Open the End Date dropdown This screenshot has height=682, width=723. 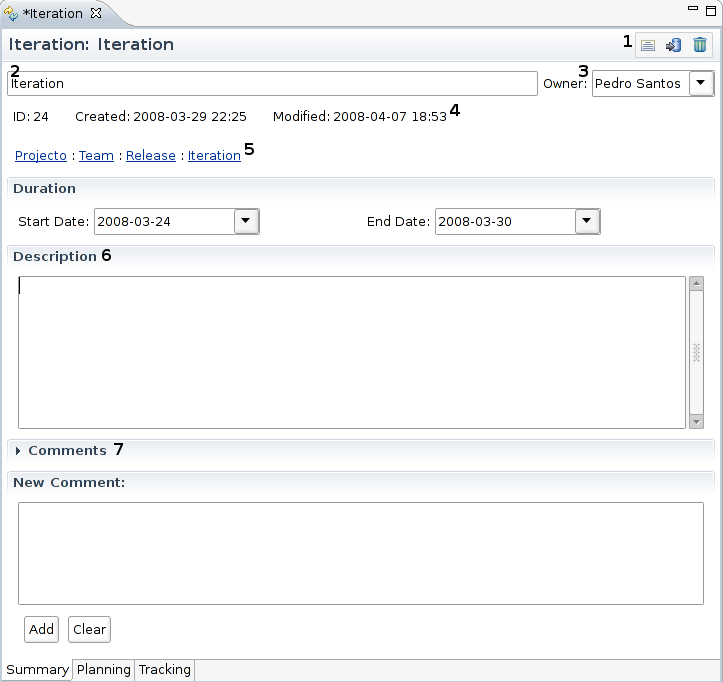(x=588, y=221)
